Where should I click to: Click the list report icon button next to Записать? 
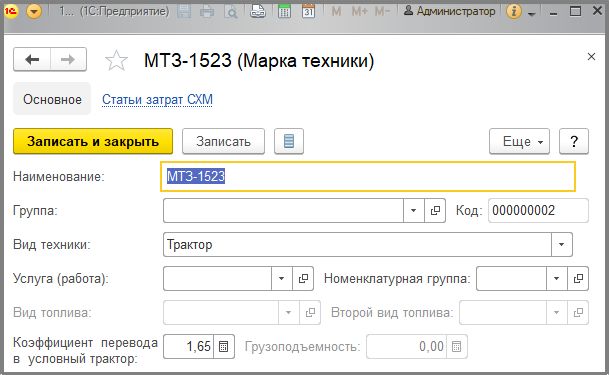[x=289, y=141]
